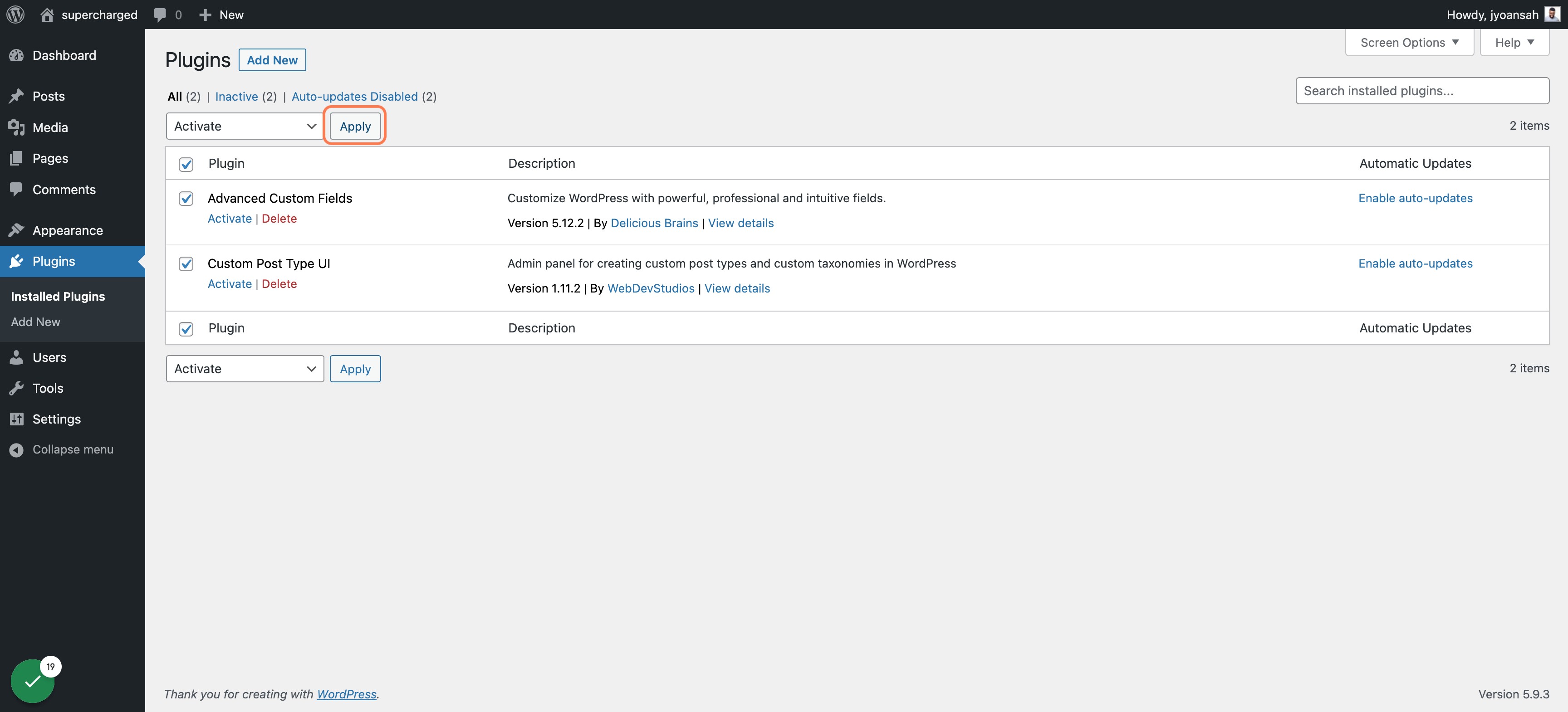Click the user avatar next to Howdy
The height and width of the screenshot is (712, 1568).
(x=1552, y=14)
